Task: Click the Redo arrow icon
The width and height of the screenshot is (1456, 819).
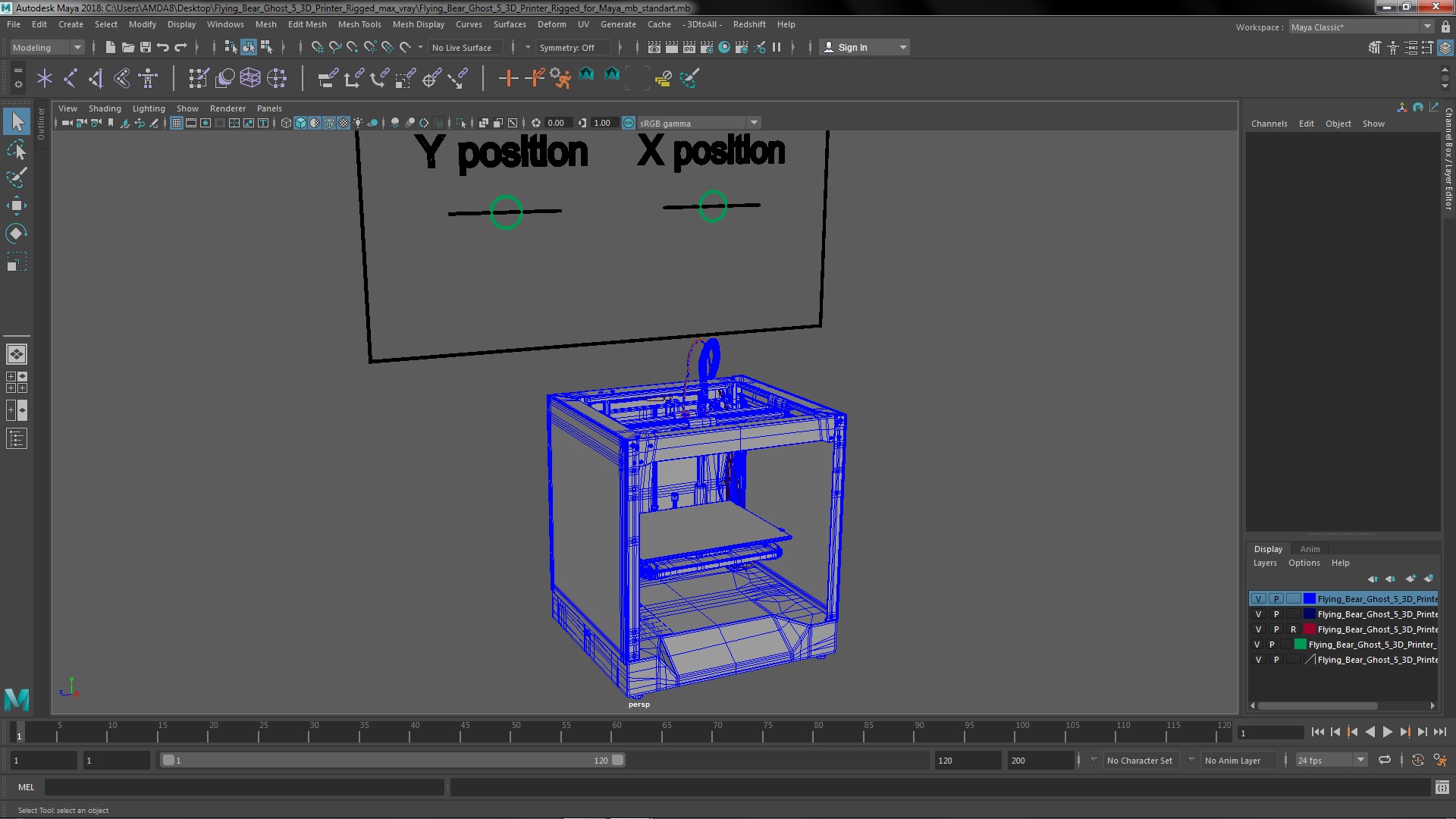Action: point(180,47)
